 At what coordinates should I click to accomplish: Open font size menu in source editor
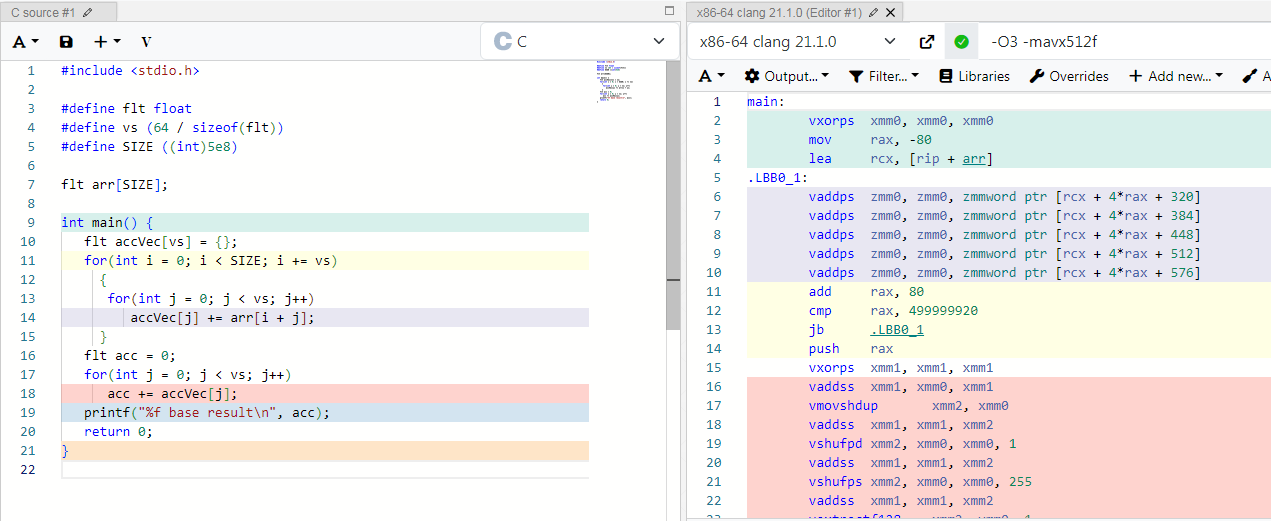tap(26, 42)
